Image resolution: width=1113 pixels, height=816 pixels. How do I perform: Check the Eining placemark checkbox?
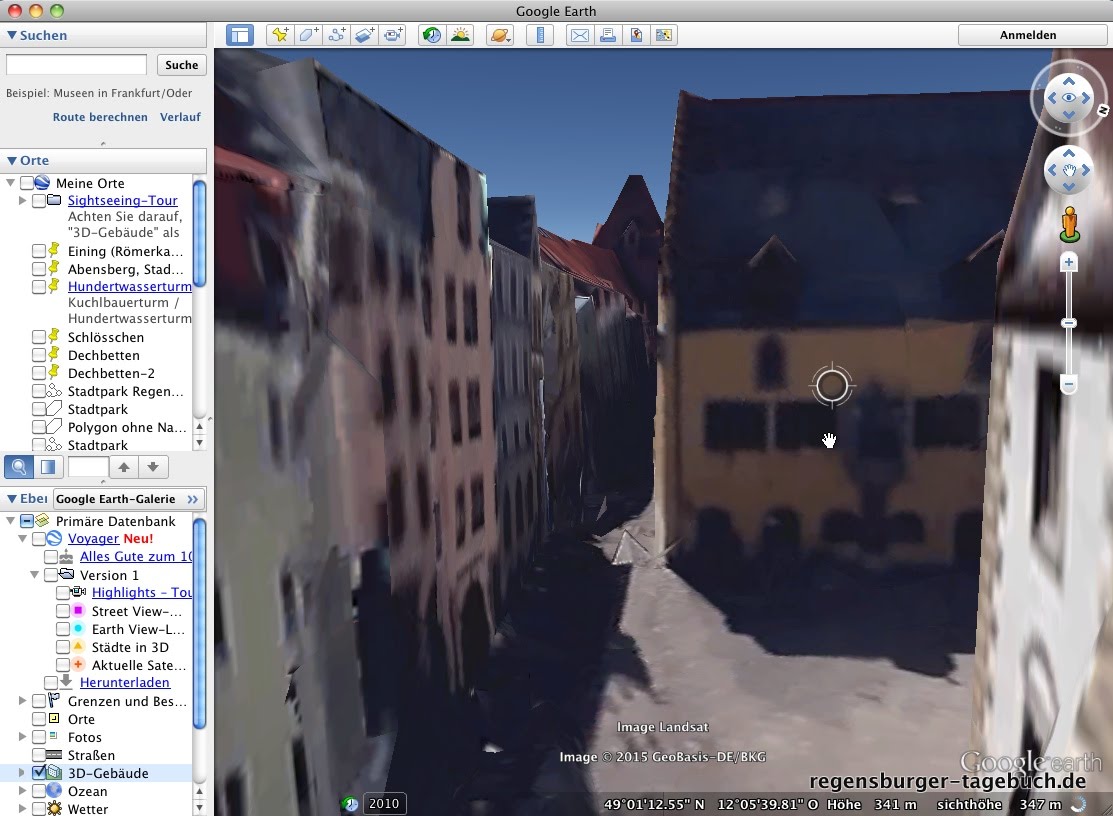(x=39, y=251)
